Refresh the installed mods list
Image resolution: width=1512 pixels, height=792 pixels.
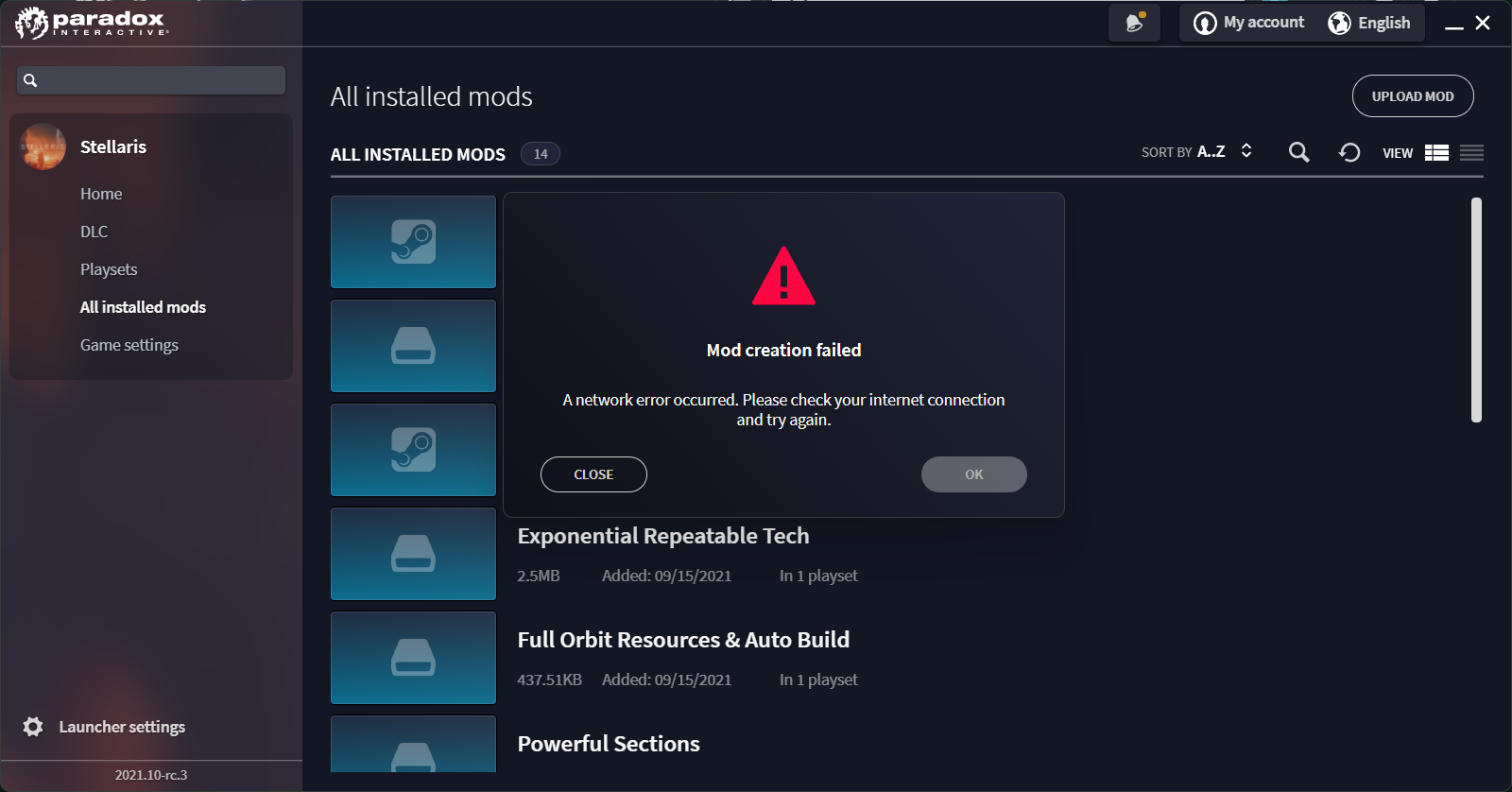[1349, 152]
